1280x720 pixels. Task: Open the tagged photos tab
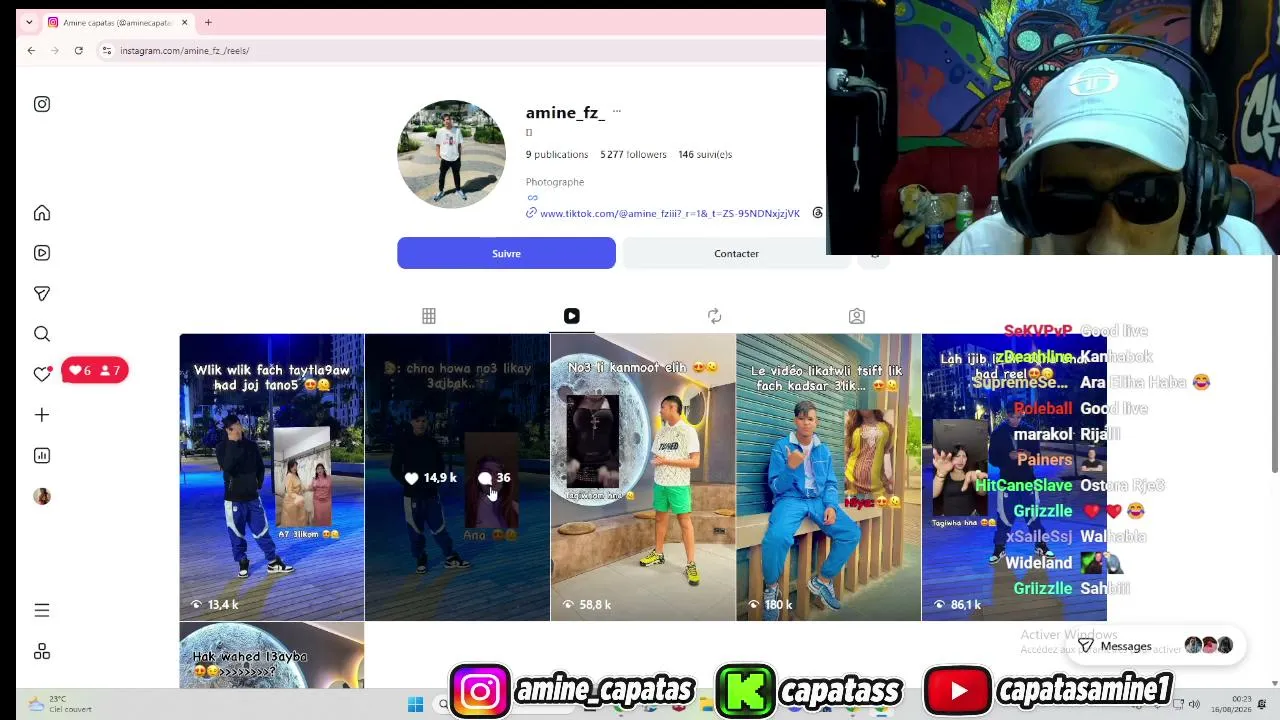point(857,316)
